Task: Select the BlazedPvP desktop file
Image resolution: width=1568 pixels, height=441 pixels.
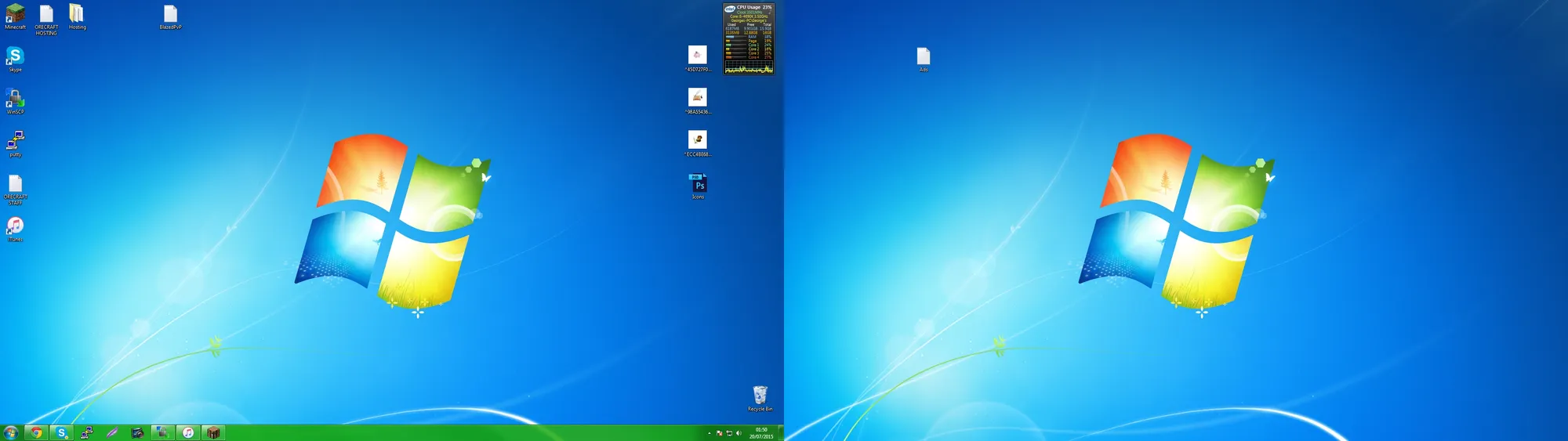Action: (x=170, y=17)
